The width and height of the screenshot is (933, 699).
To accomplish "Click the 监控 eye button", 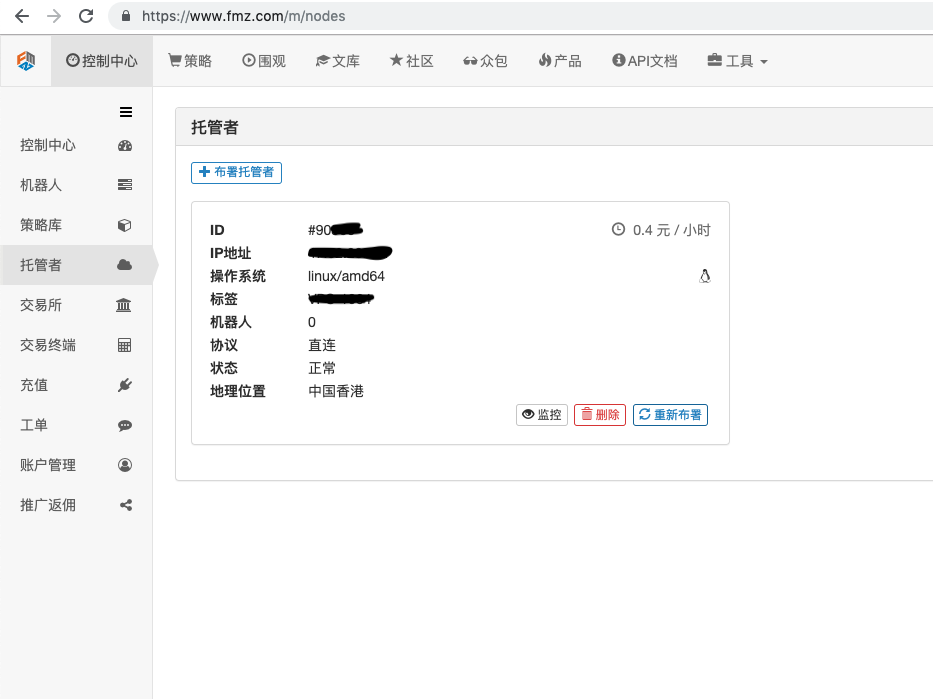I will (x=542, y=414).
